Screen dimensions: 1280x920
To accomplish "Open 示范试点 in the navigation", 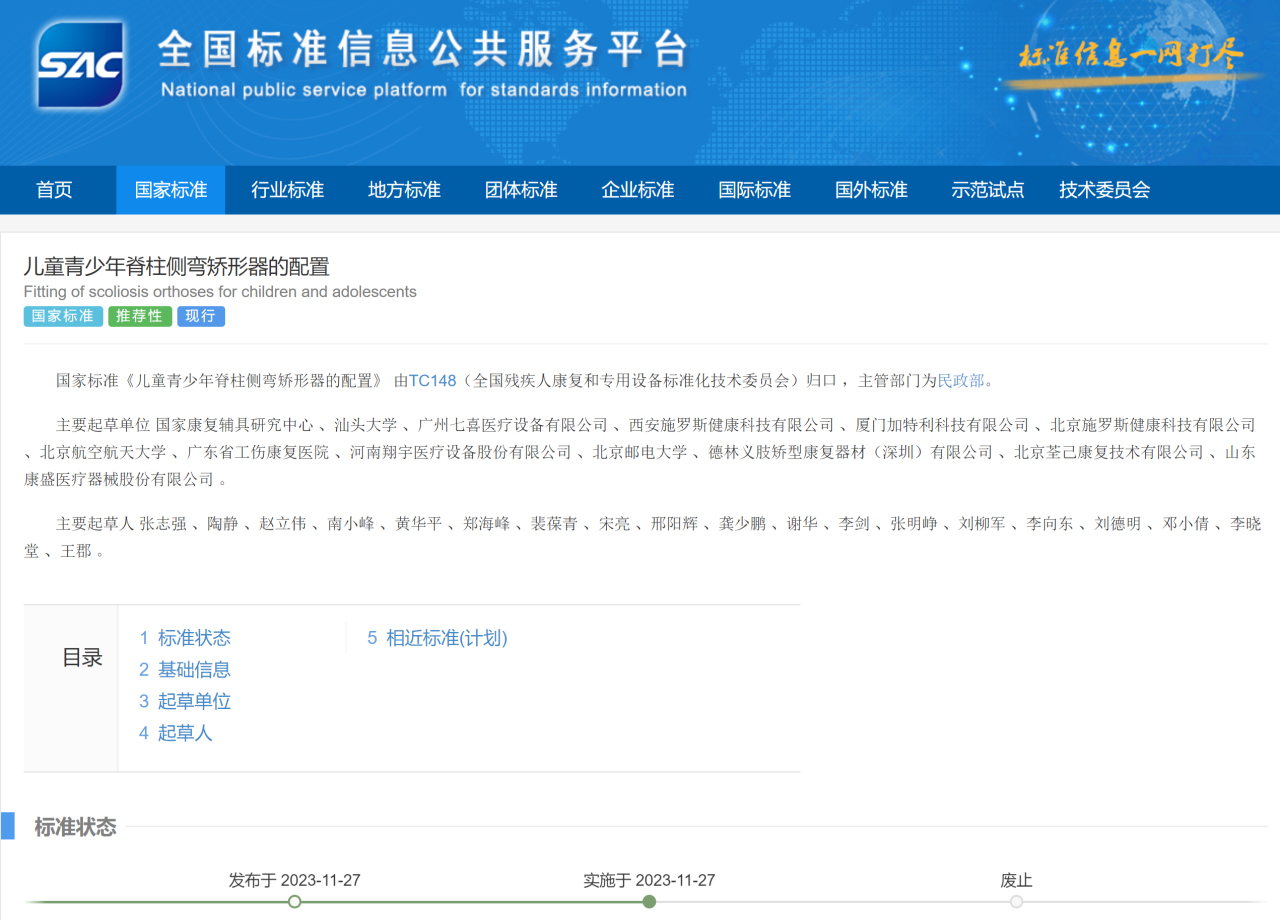I will pyautogui.click(x=988, y=190).
